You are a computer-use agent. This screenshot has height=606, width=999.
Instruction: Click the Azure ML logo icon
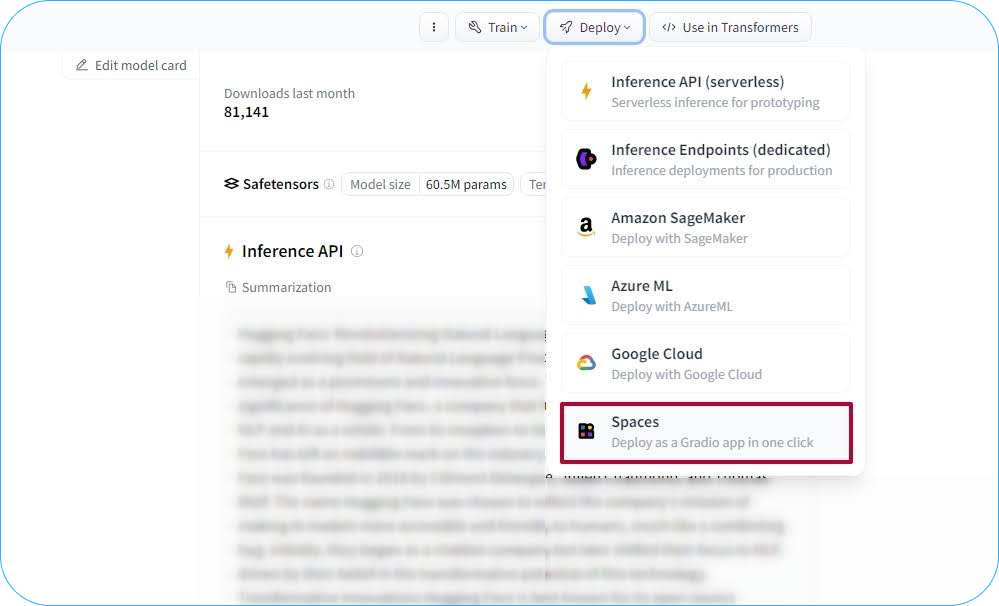coord(589,295)
